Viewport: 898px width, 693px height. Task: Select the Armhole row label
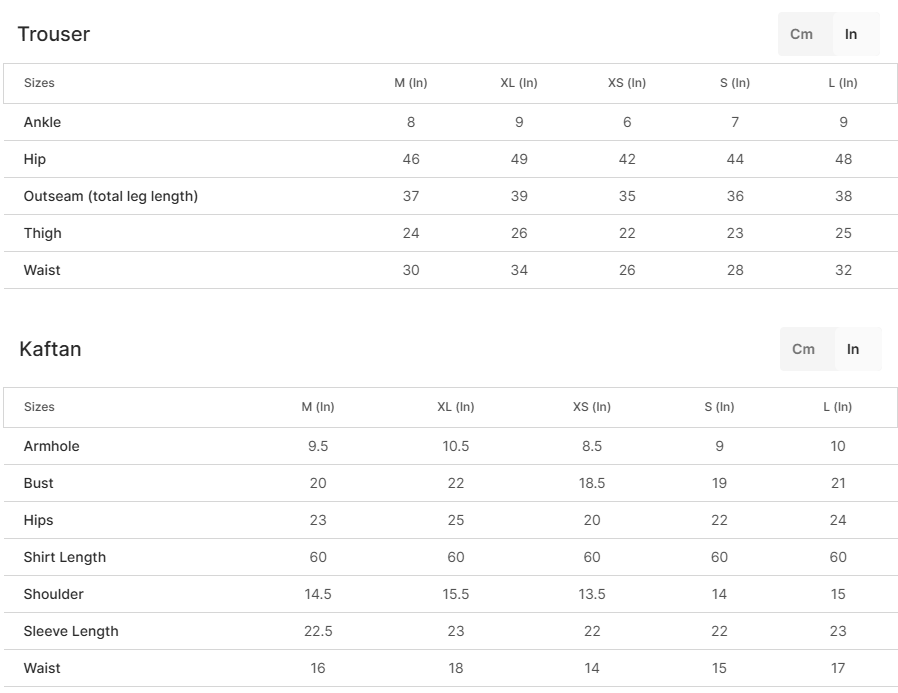click(x=52, y=446)
